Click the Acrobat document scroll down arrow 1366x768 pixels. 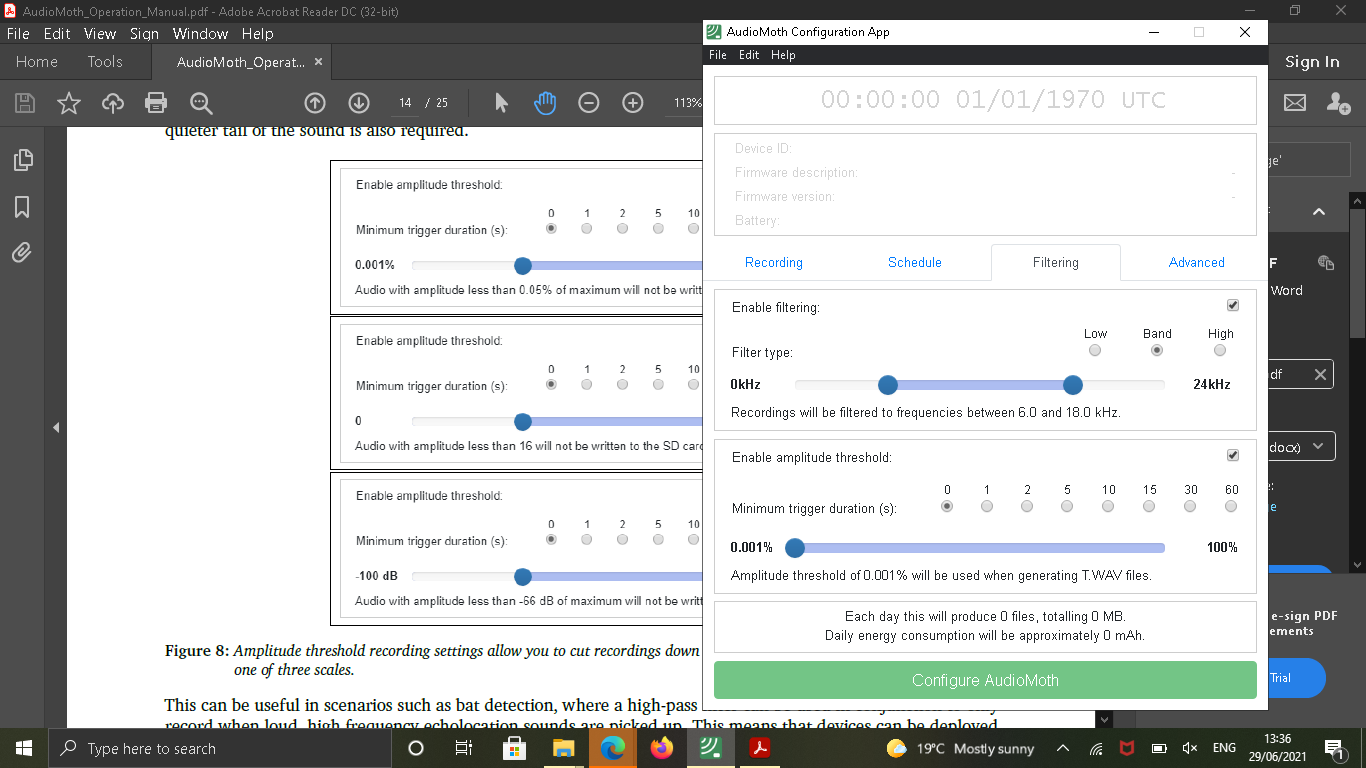point(1104,719)
